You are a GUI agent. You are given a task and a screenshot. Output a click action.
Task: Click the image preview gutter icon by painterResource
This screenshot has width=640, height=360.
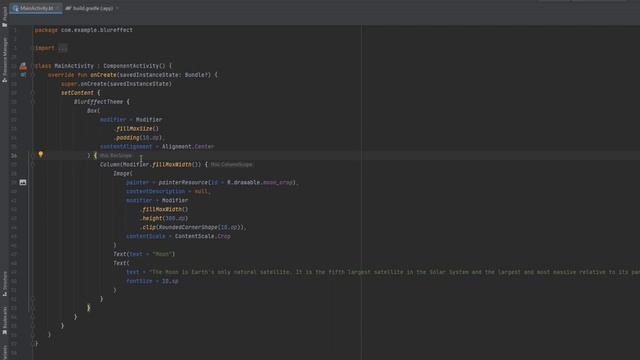coord(23,182)
